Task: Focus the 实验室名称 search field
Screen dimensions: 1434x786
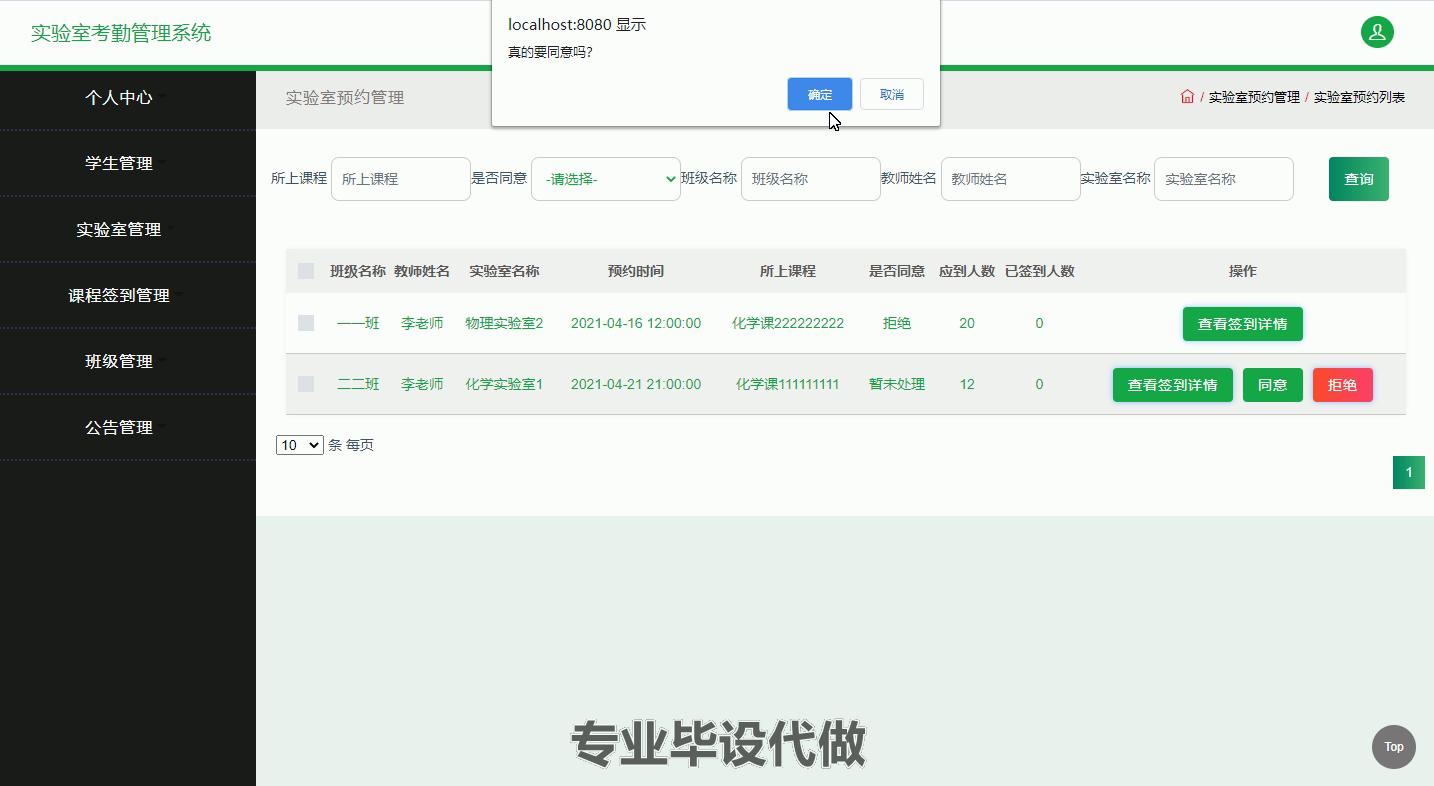Action: (x=1224, y=179)
